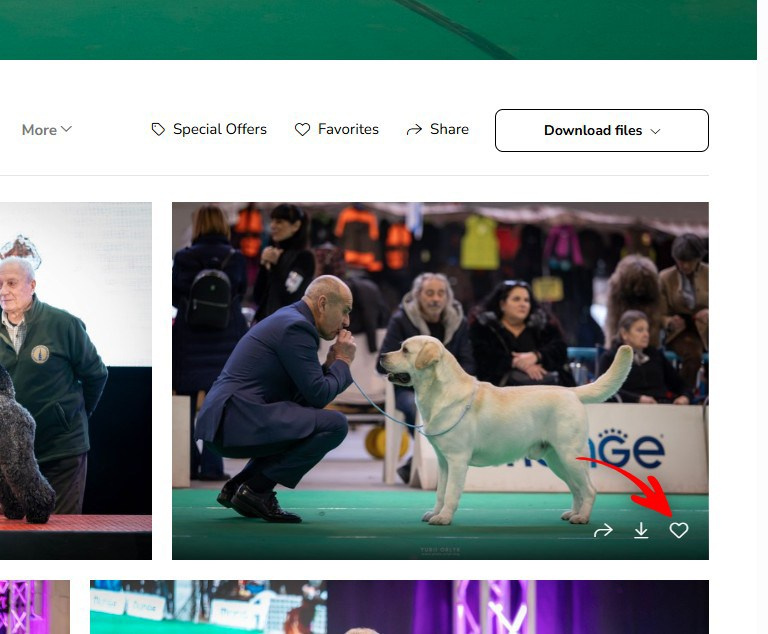
Task: Click the share arrow icon on Labrador photo
Action: tap(602, 531)
